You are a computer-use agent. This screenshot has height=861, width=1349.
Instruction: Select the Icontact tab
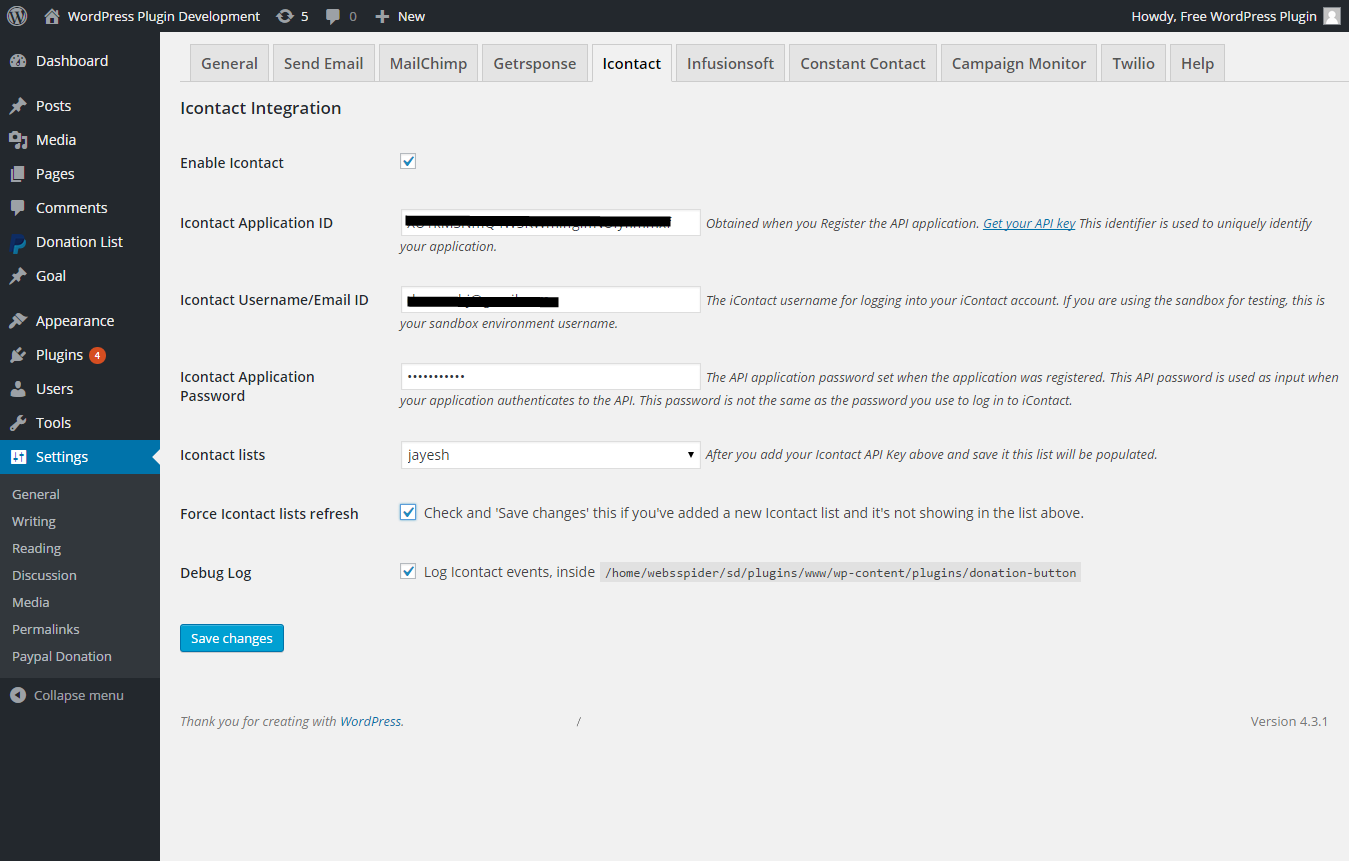(x=632, y=63)
